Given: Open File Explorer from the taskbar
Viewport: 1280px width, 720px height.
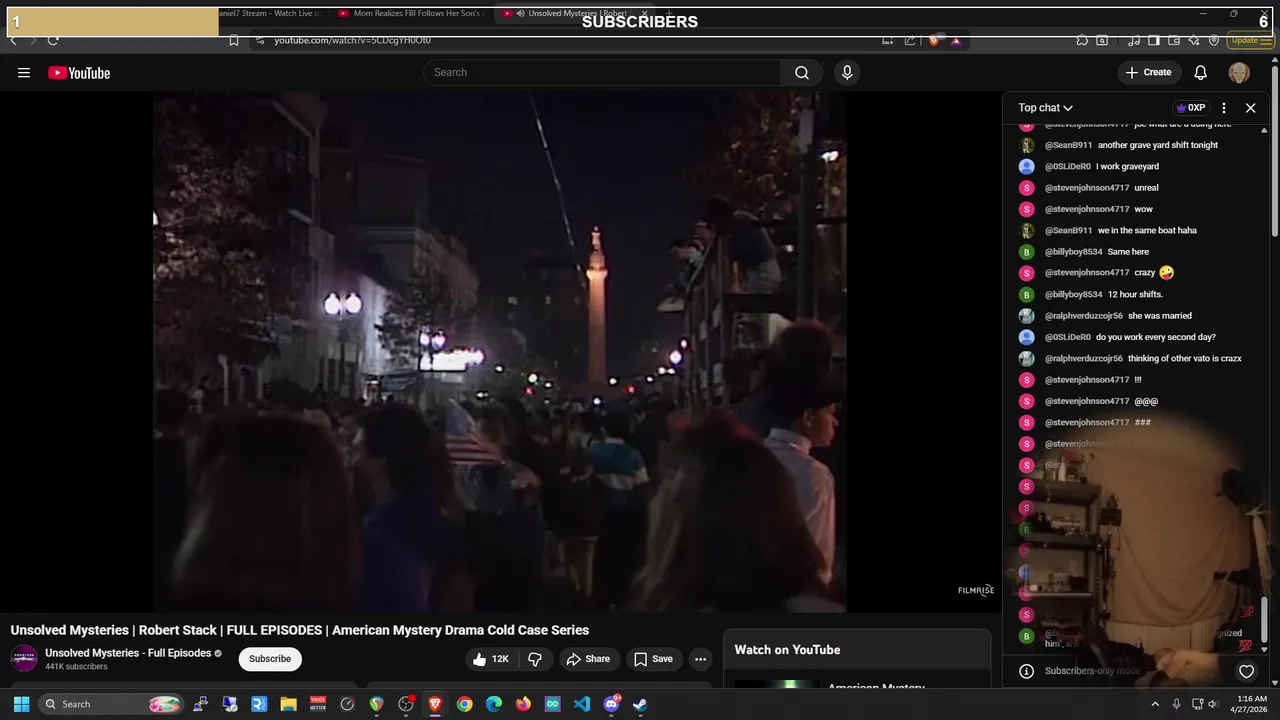Looking at the screenshot, I should point(288,704).
